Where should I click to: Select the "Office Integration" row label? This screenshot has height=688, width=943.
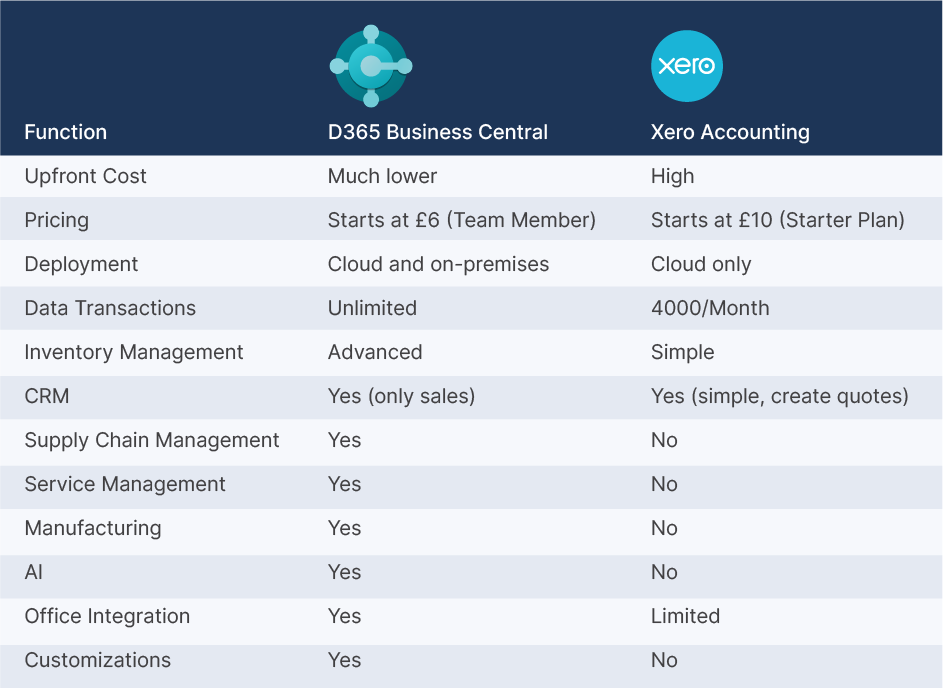tap(107, 616)
